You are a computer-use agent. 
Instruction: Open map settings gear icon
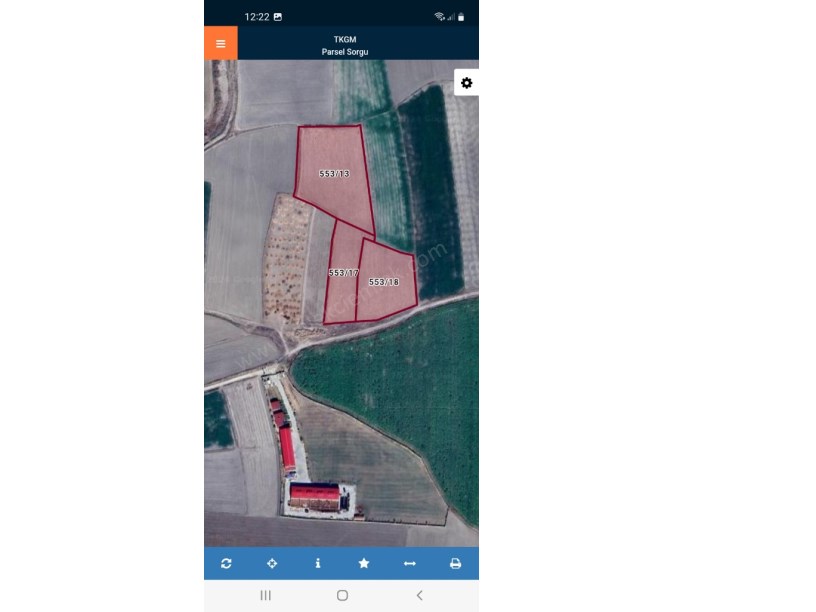pyautogui.click(x=467, y=83)
